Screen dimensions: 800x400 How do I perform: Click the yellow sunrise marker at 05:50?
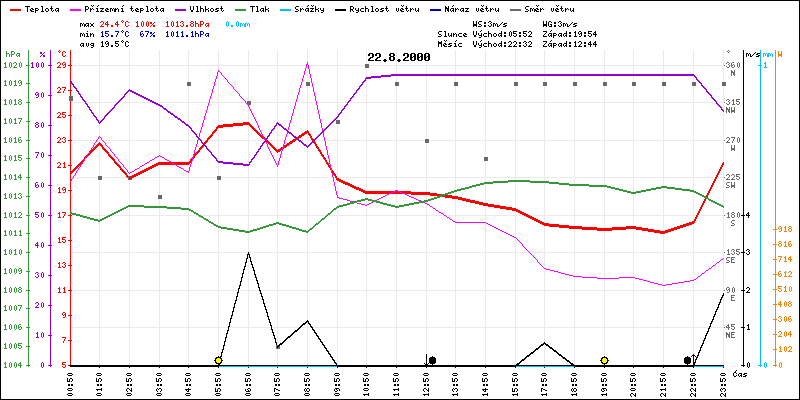click(x=218, y=360)
